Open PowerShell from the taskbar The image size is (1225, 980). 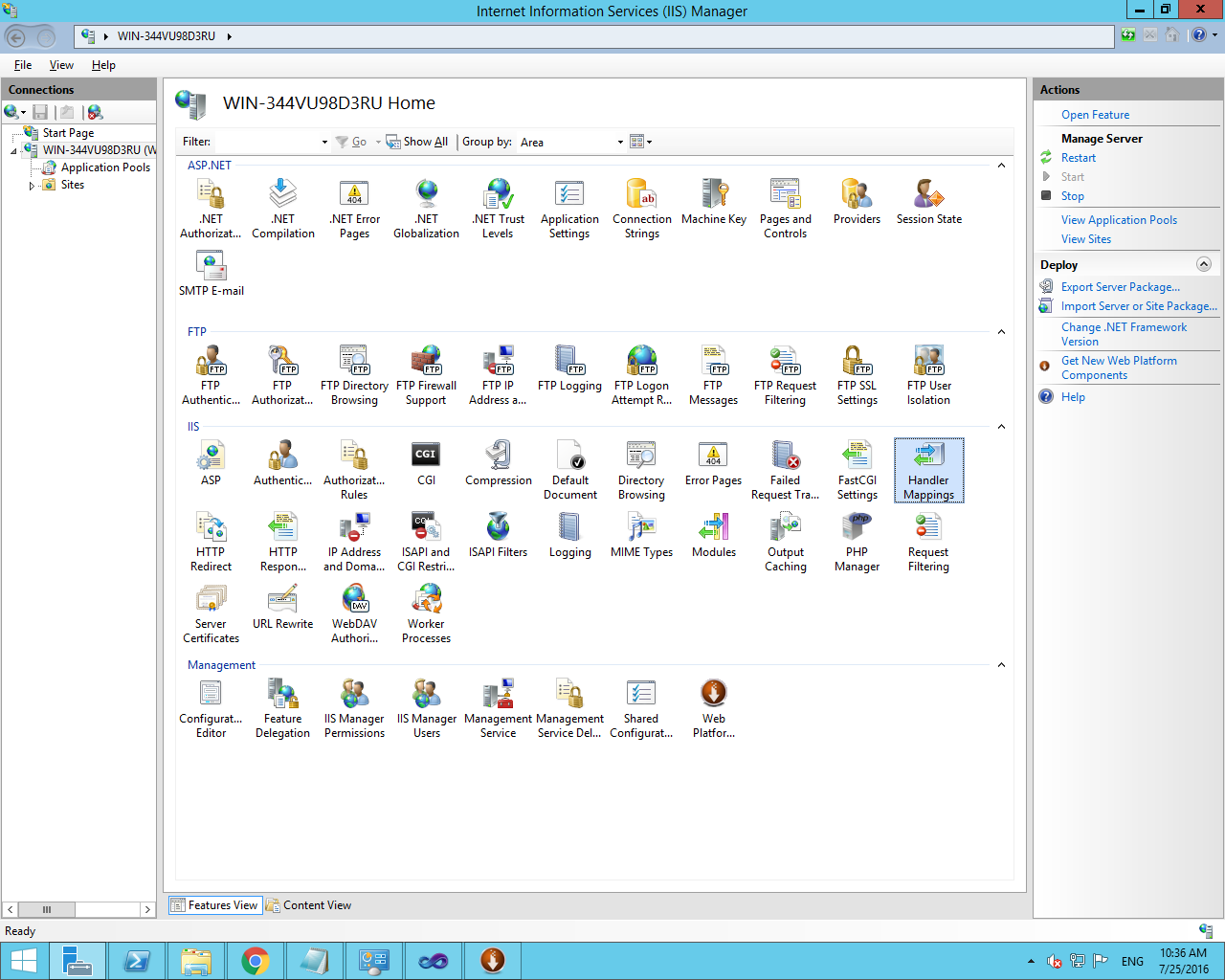point(137,961)
